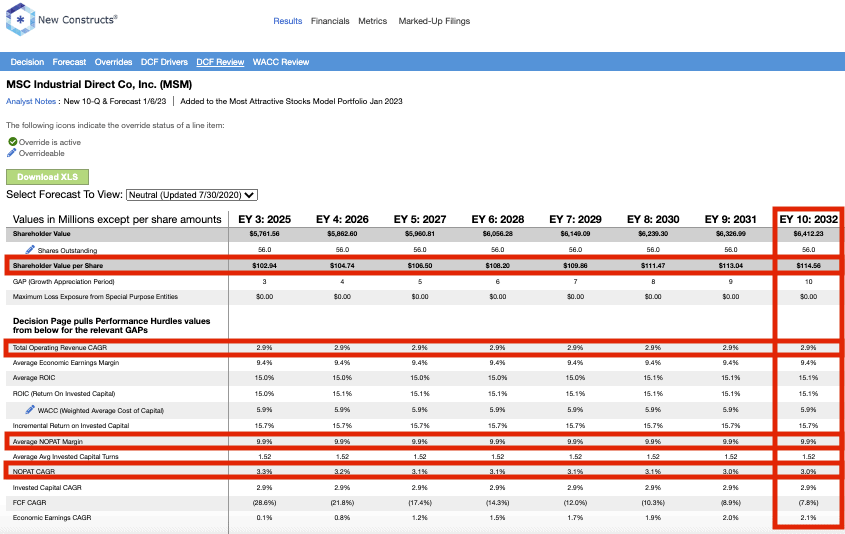This screenshot has width=845, height=534.
Task: Switch to the Overrides tab
Action: tap(113, 62)
